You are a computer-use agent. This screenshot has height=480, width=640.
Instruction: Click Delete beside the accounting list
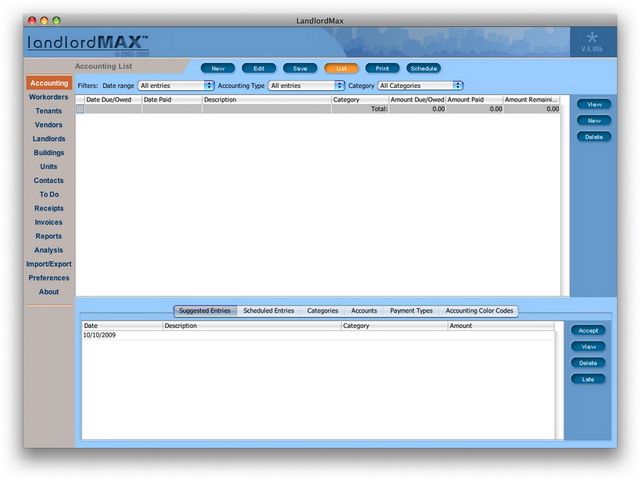point(594,137)
